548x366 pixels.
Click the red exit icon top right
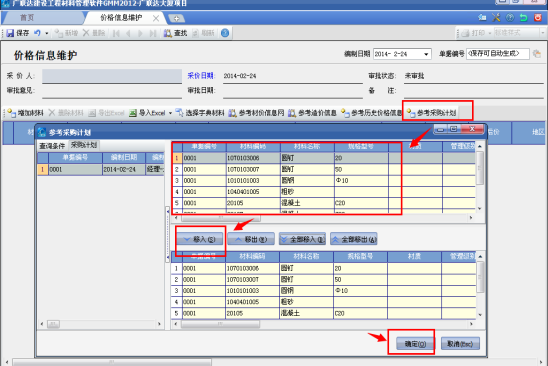[538, 17]
